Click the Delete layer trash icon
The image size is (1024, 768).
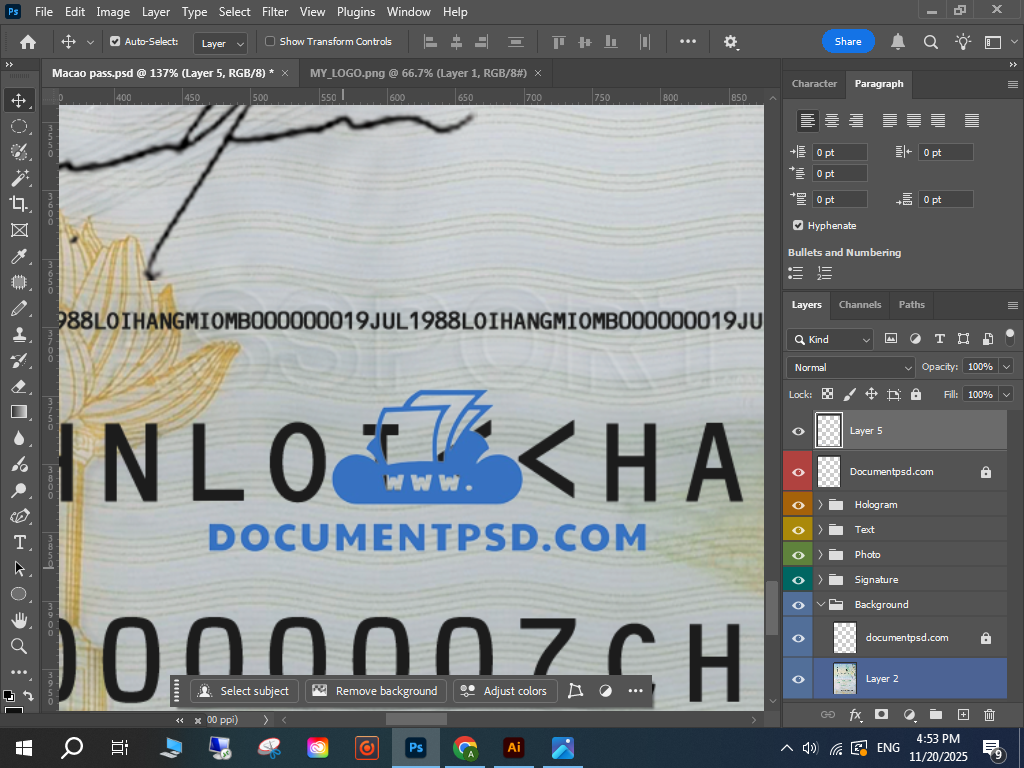pos(989,714)
